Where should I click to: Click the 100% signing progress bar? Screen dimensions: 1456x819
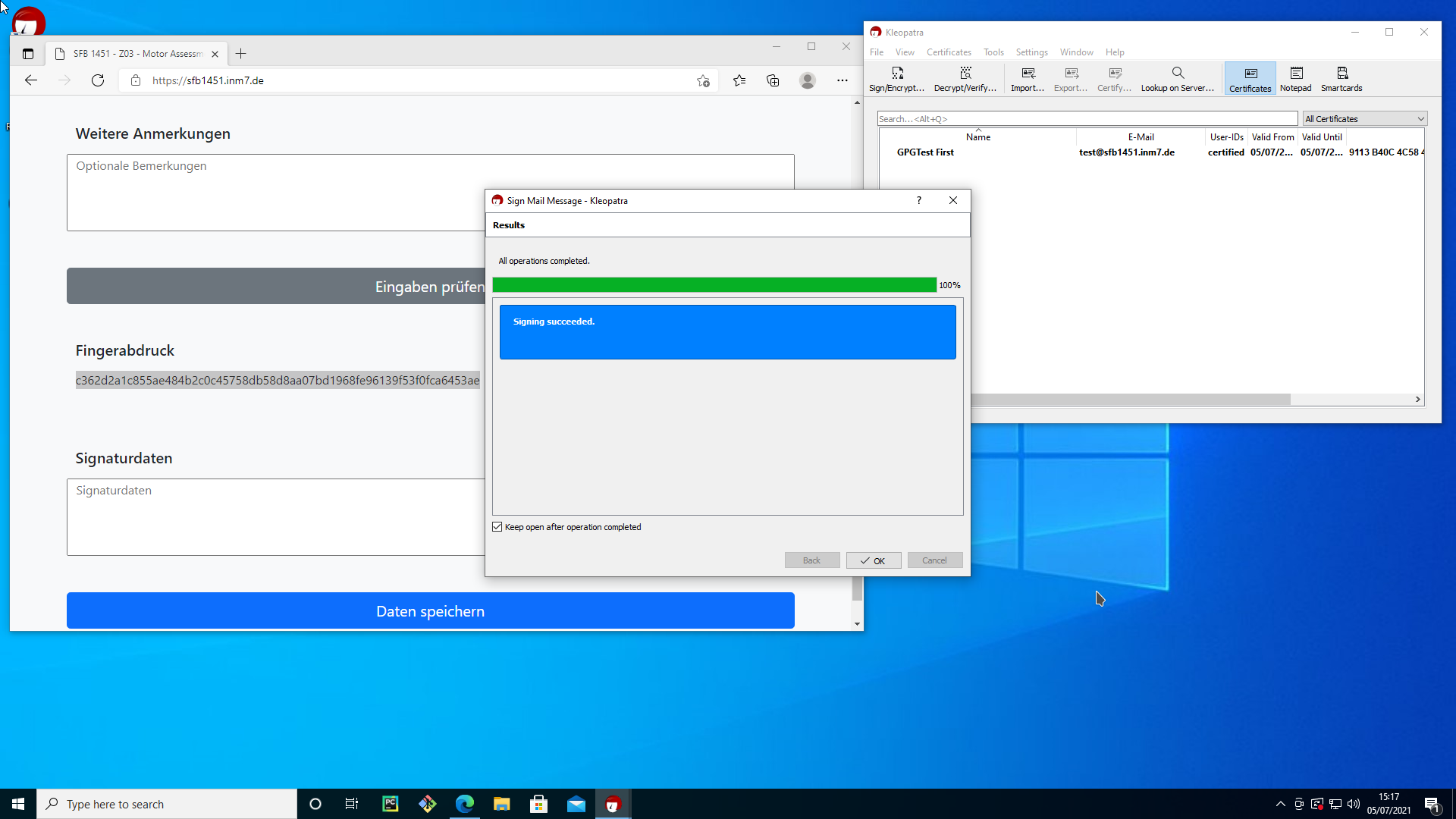click(714, 285)
